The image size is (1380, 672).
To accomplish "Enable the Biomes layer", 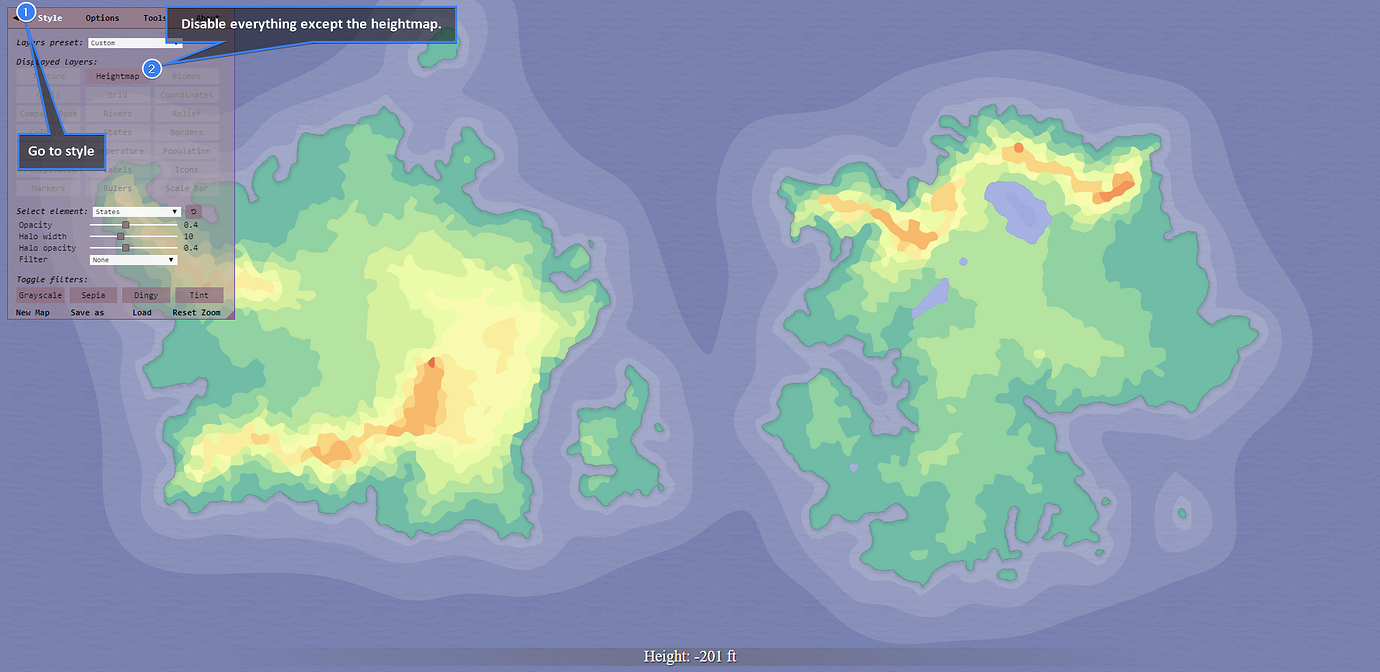I will coord(188,75).
